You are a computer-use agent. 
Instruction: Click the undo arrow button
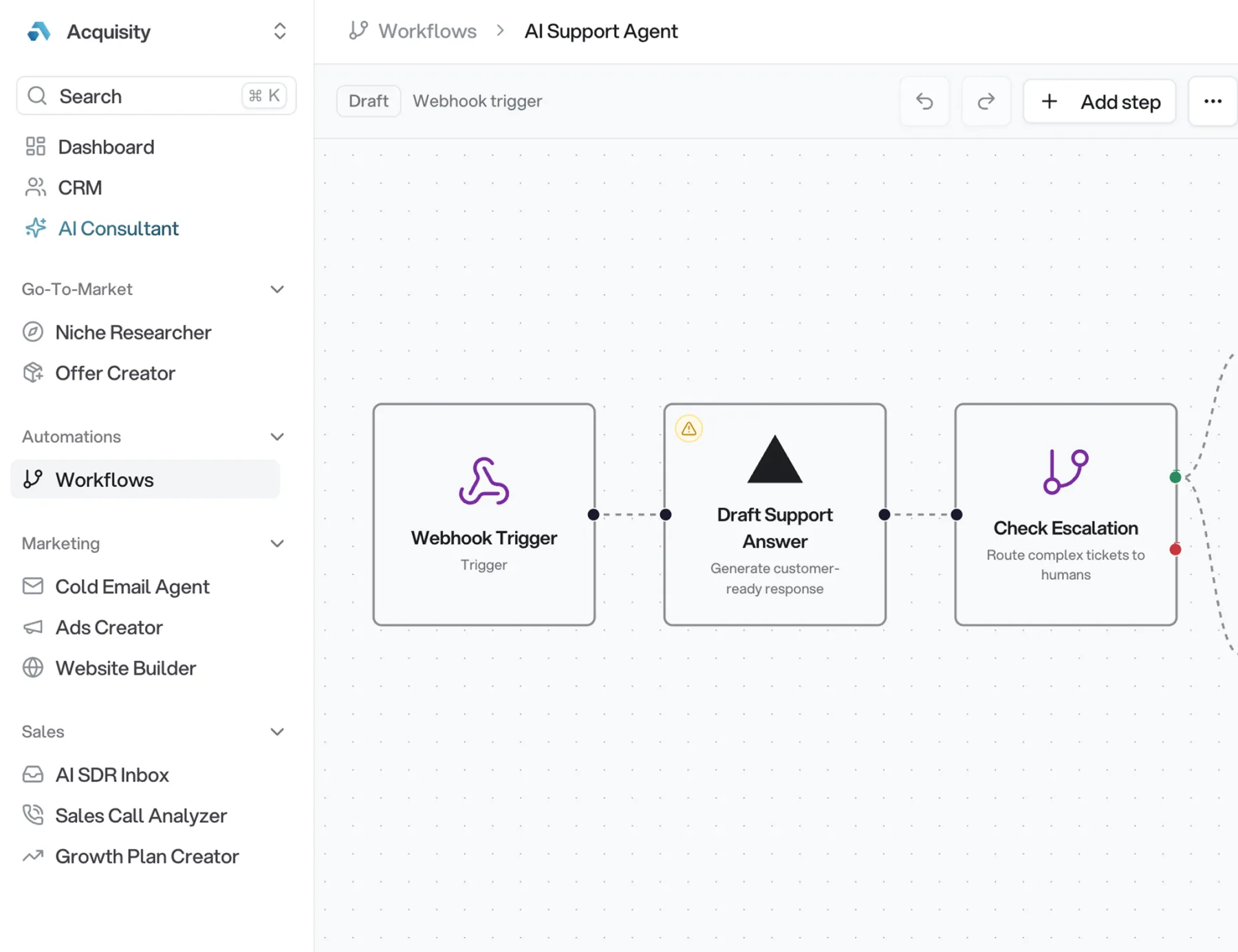click(924, 101)
